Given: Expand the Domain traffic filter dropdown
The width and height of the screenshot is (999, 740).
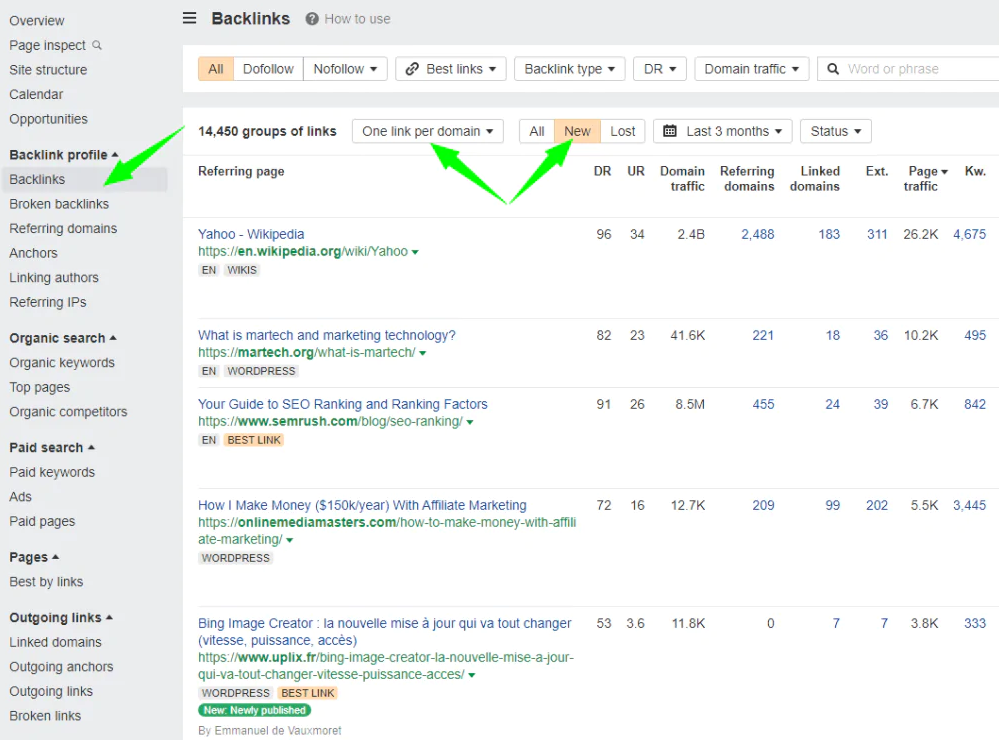Looking at the screenshot, I should click(x=752, y=69).
